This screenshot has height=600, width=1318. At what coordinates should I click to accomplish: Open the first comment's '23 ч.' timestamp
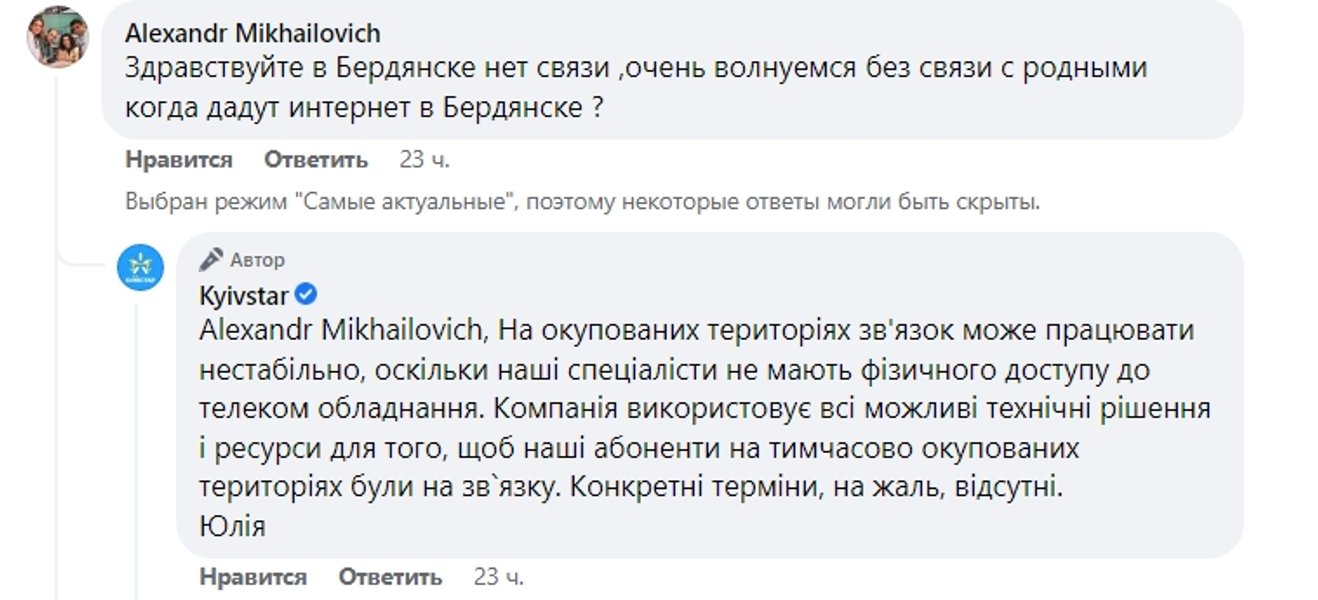click(424, 160)
